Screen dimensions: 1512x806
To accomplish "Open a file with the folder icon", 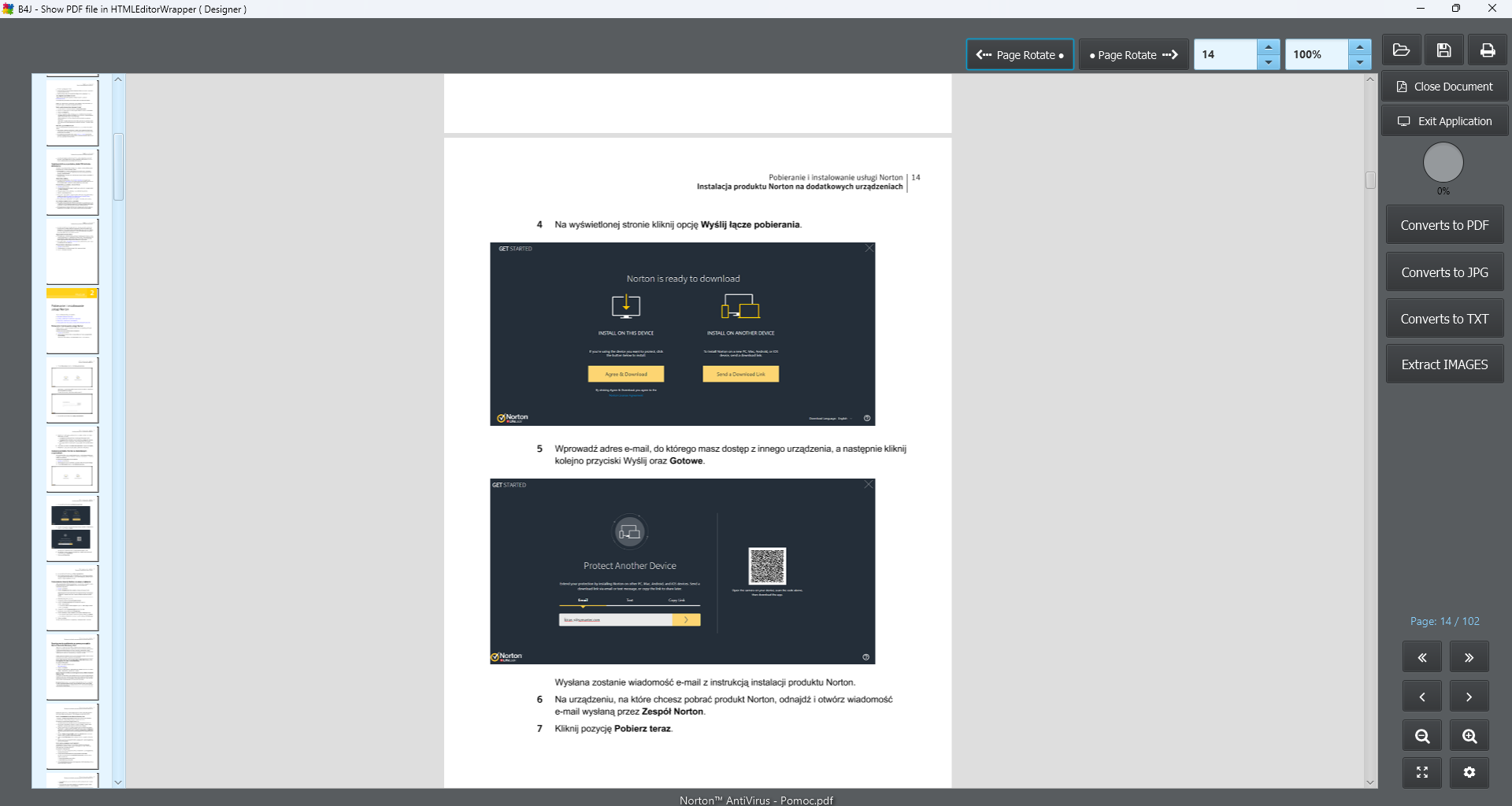I will pyautogui.click(x=1401, y=50).
